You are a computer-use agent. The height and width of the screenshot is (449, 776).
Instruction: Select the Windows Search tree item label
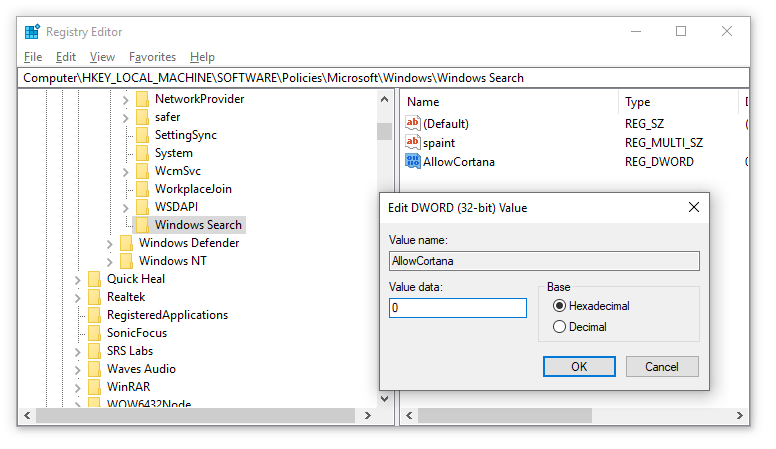tap(198, 225)
